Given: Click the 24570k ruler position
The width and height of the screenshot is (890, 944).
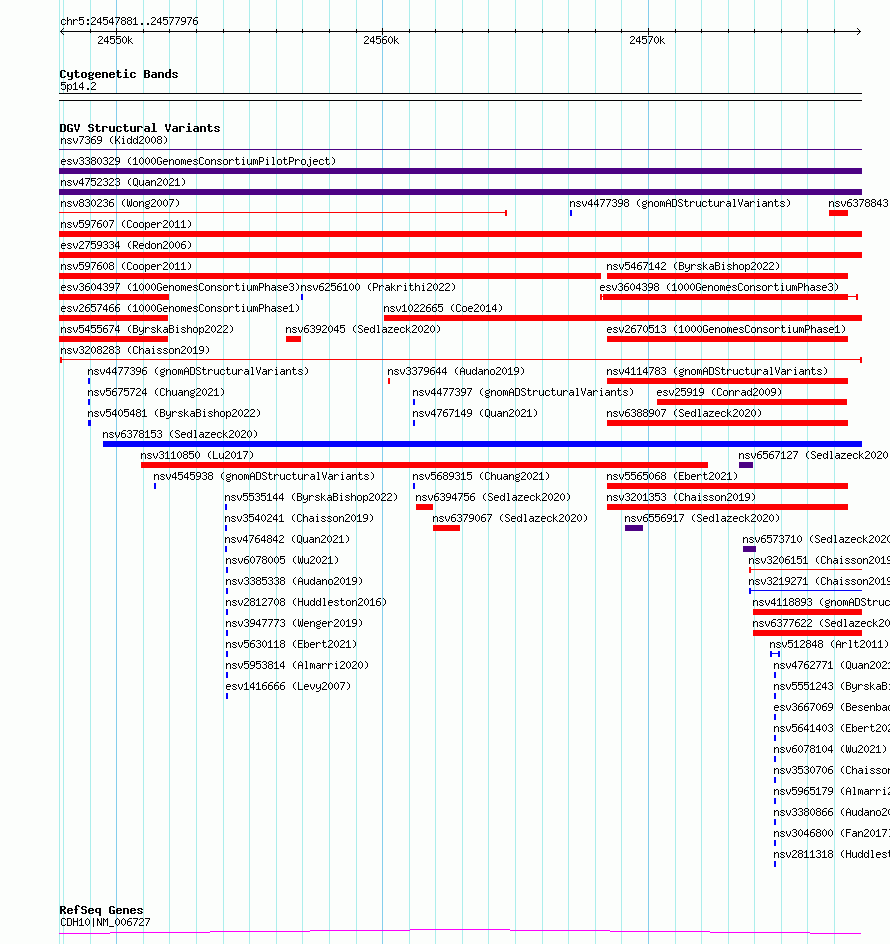Looking at the screenshot, I should click(x=647, y=40).
